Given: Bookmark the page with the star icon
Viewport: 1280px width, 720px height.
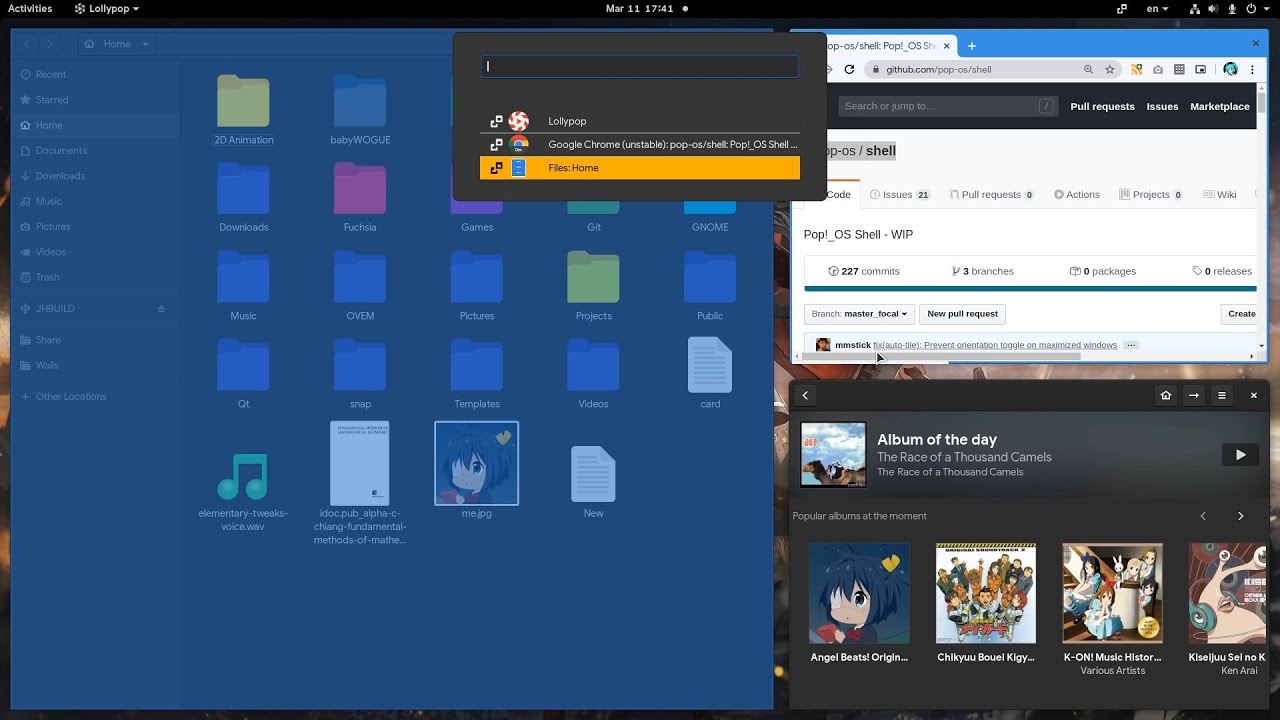Looking at the screenshot, I should (1110, 70).
